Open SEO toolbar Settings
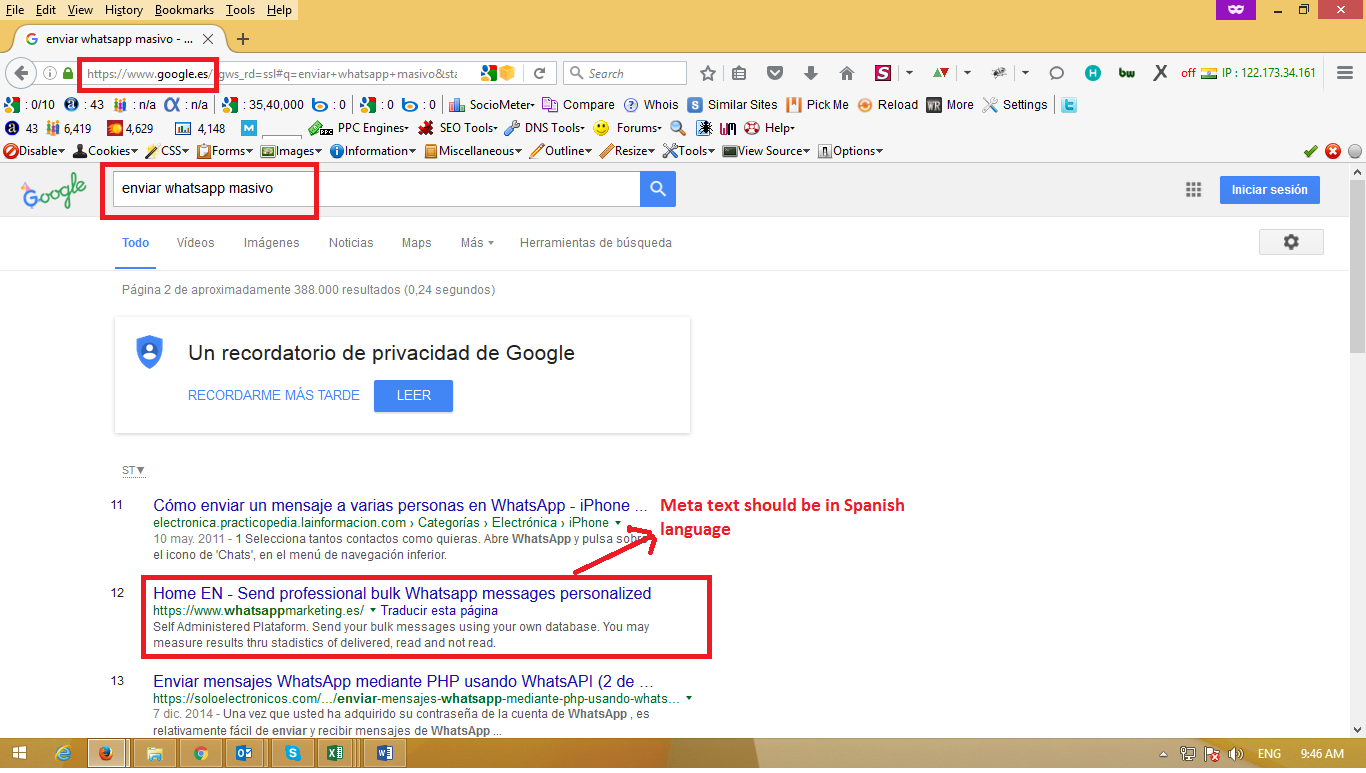1366x773 pixels. [x=1015, y=105]
